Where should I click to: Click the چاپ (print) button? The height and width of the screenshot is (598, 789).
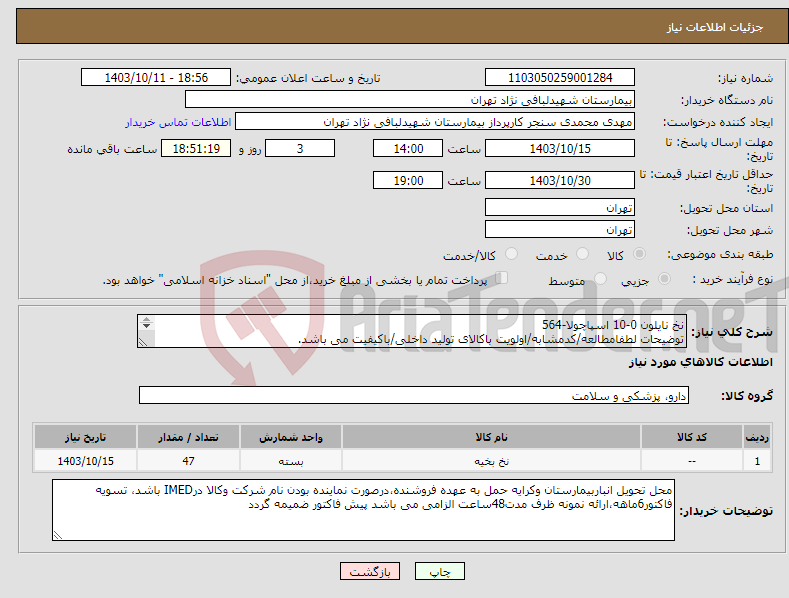point(439,571)
